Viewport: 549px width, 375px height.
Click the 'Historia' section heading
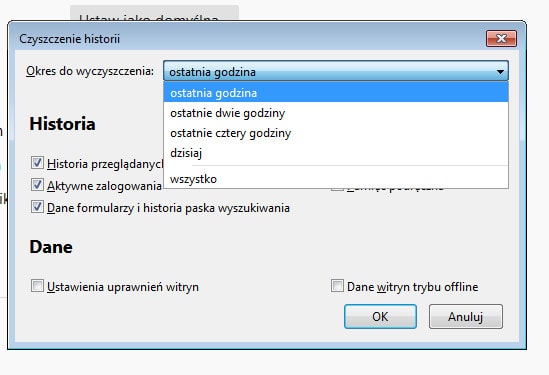[62, 124]
